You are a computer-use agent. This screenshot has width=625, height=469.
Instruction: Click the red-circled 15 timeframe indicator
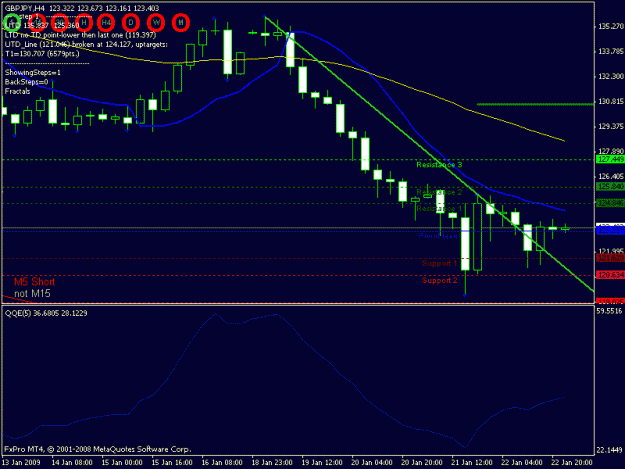pyautogui.click(x=37, y=22)
